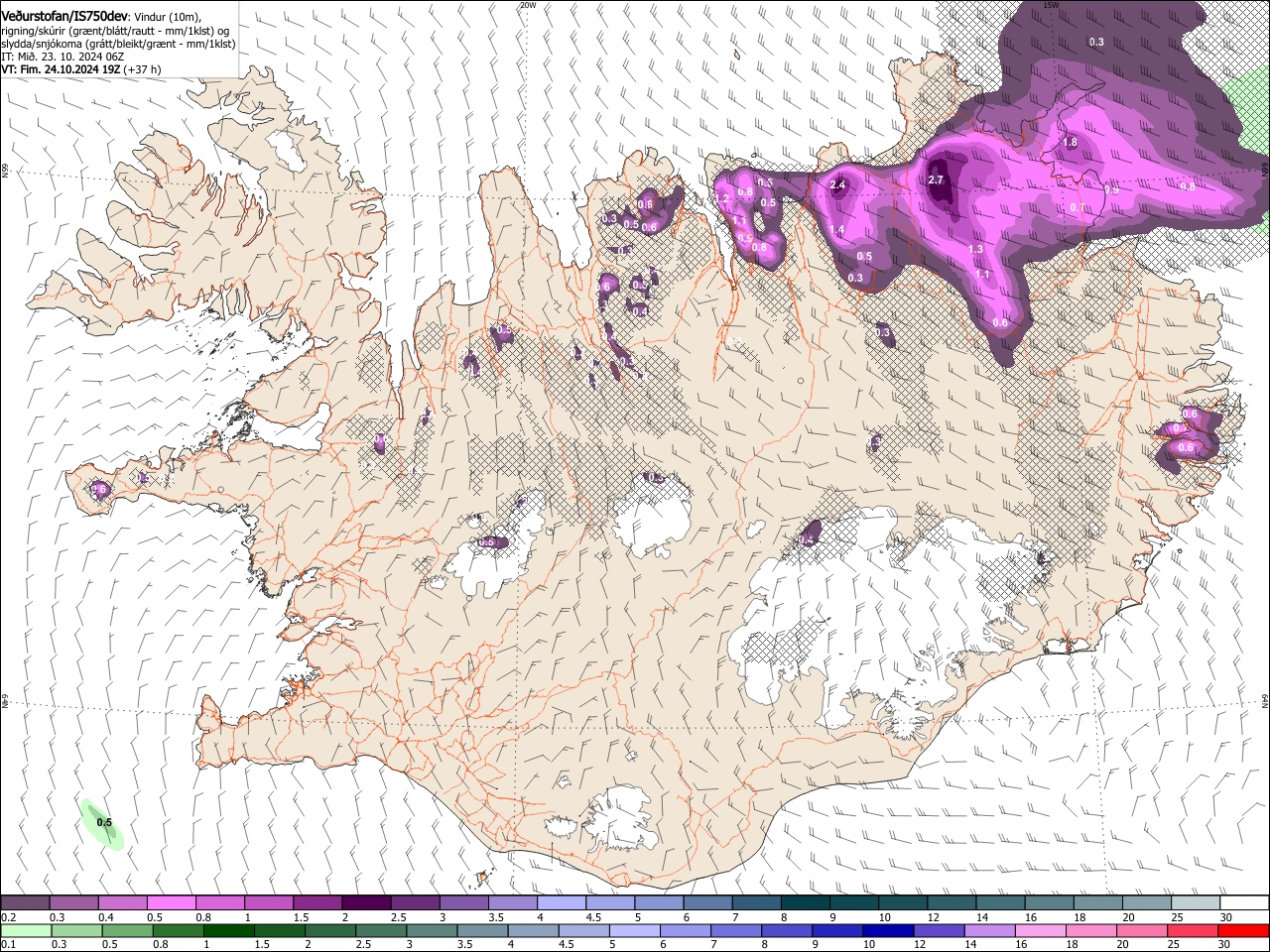Screen dimensions: 1270x952
Task: Click the '1.8' snowfall value in the northeast
Action: [1070, 143]
